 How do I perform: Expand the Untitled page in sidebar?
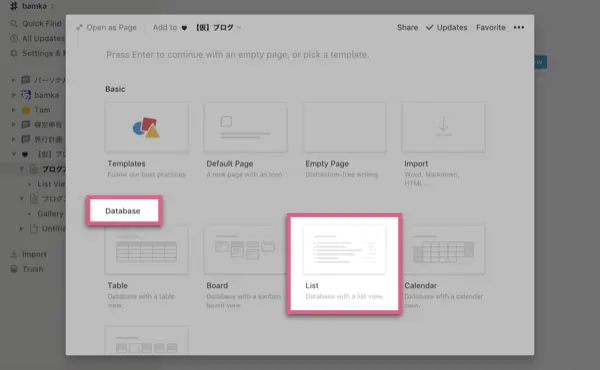point(22,228)
